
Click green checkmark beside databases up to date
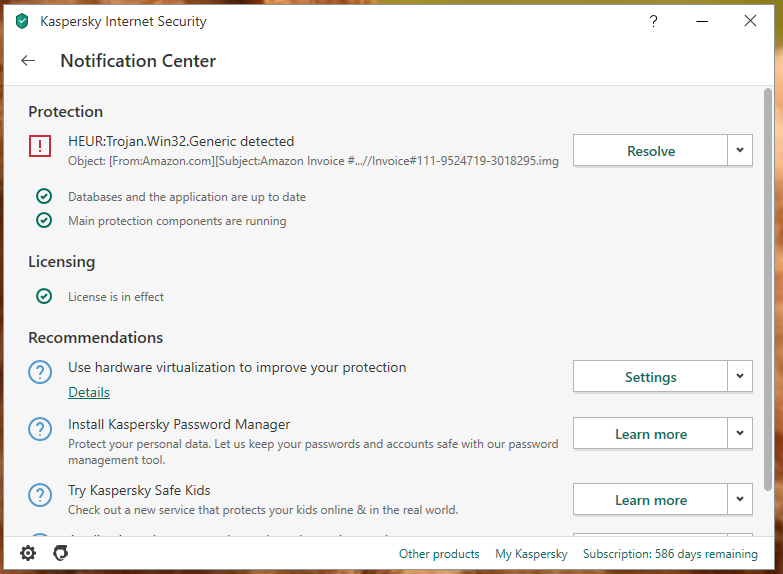(x=44, y=196)
